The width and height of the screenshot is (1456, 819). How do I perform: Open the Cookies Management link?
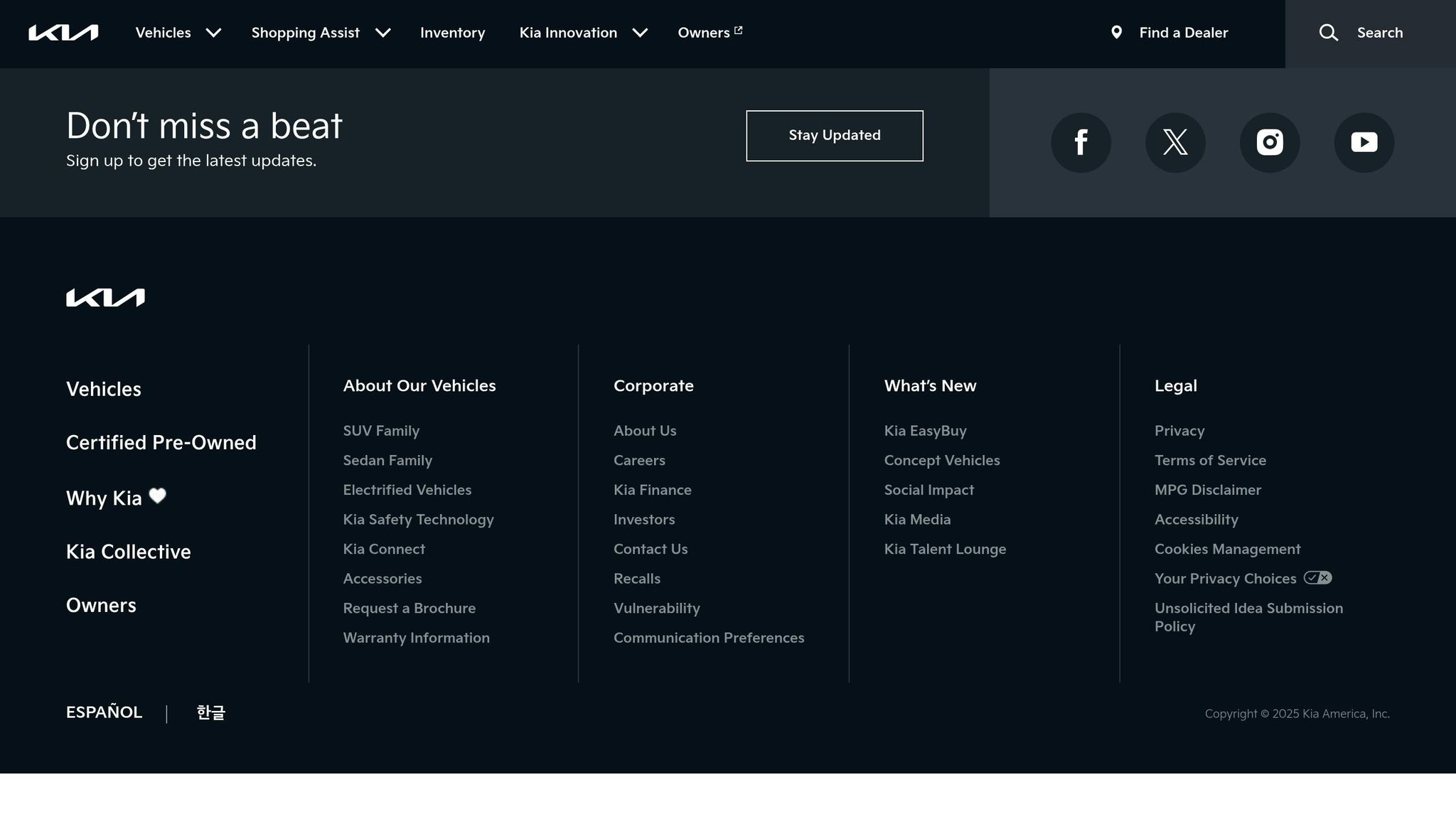click(x=1227, y=549)
